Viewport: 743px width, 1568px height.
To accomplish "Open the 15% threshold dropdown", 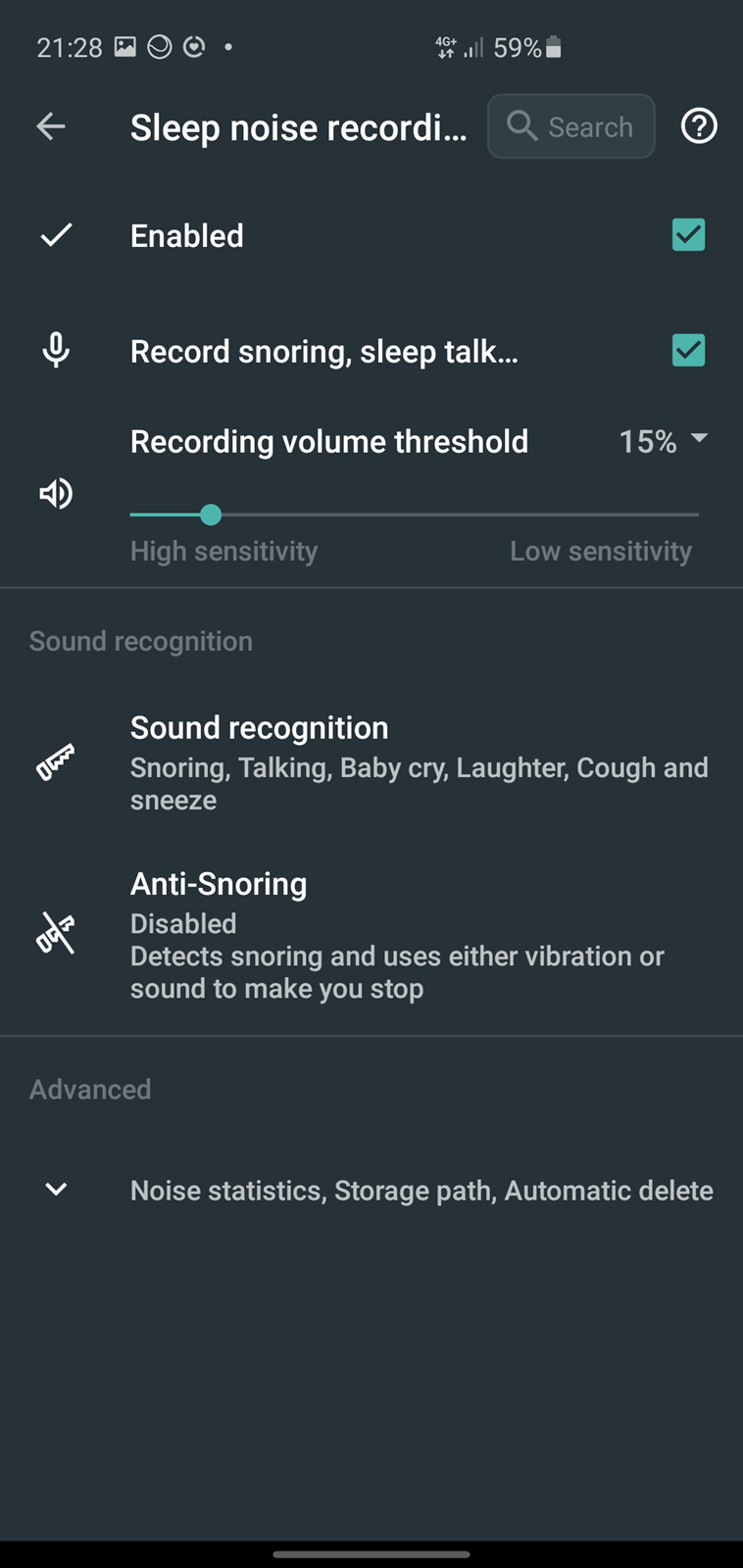I will point(663,441).
